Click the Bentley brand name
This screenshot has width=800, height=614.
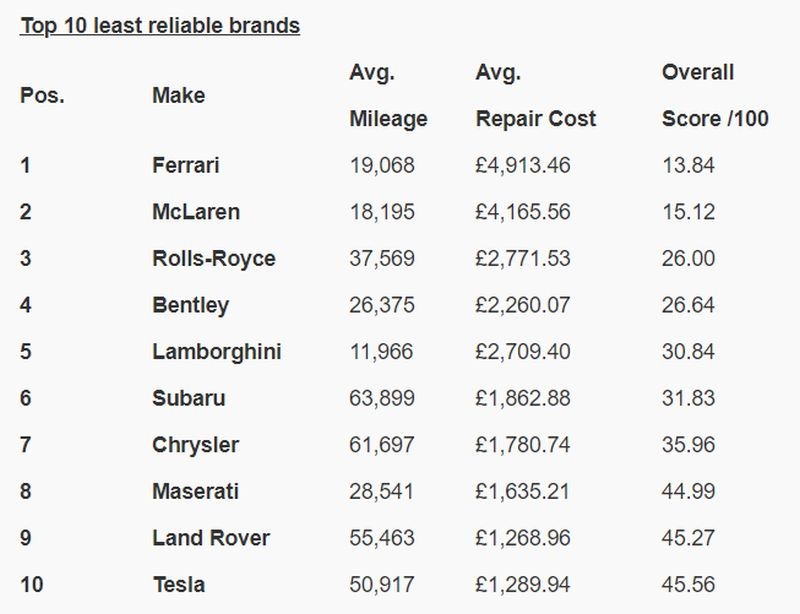(190, 305)
